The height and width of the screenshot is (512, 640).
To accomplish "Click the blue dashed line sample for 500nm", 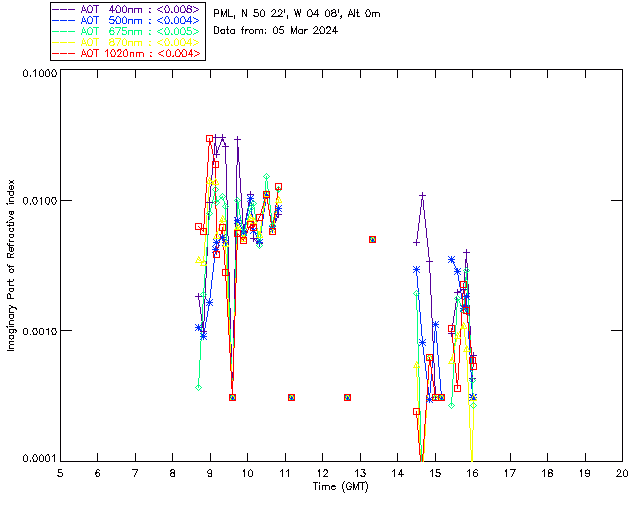I will coord(64,20).
